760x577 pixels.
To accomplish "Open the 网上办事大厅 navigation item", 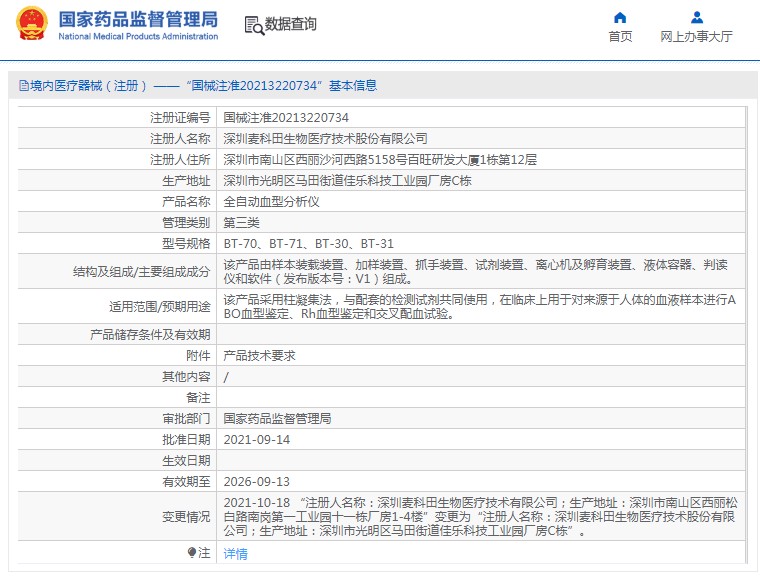I will tap(697, 36).
